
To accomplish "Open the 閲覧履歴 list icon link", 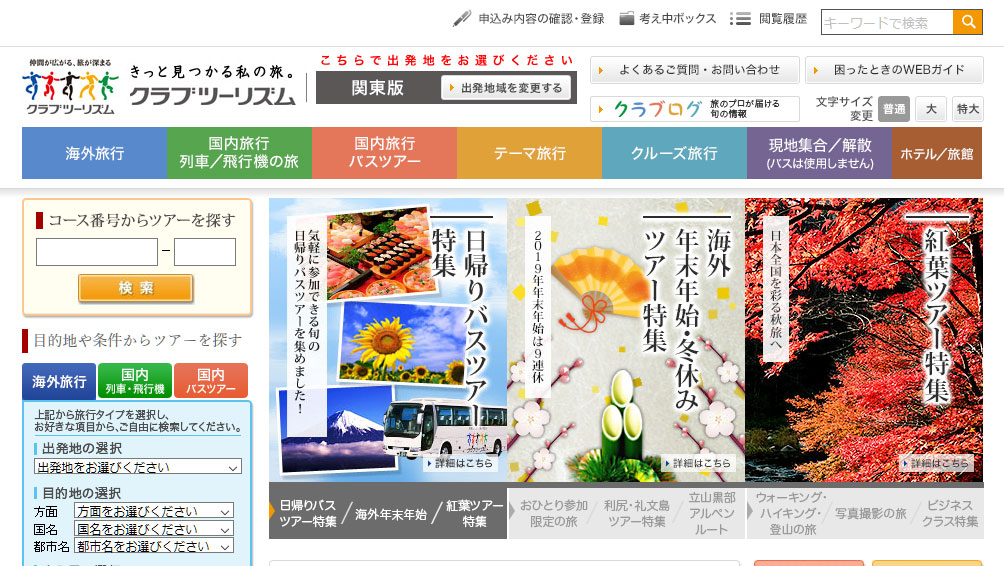I will pos(768,18).
